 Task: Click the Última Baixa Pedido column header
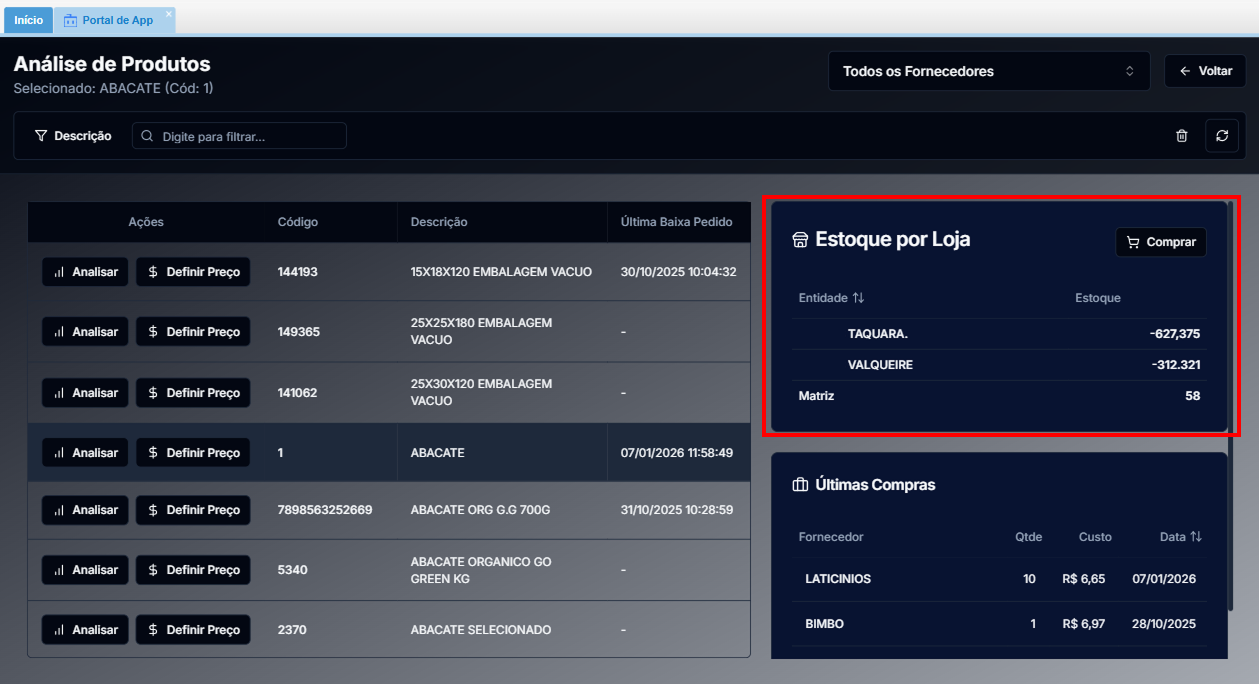pyautogui.click(x=676, y=222)
